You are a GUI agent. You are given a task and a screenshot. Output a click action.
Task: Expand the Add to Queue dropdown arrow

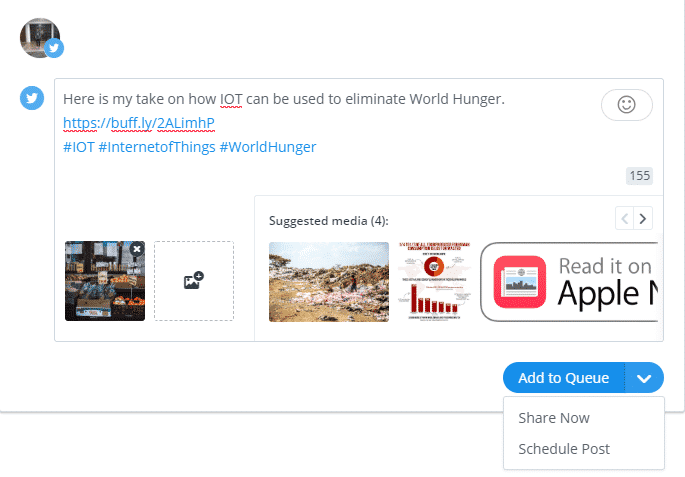click(x=645, y=378)
